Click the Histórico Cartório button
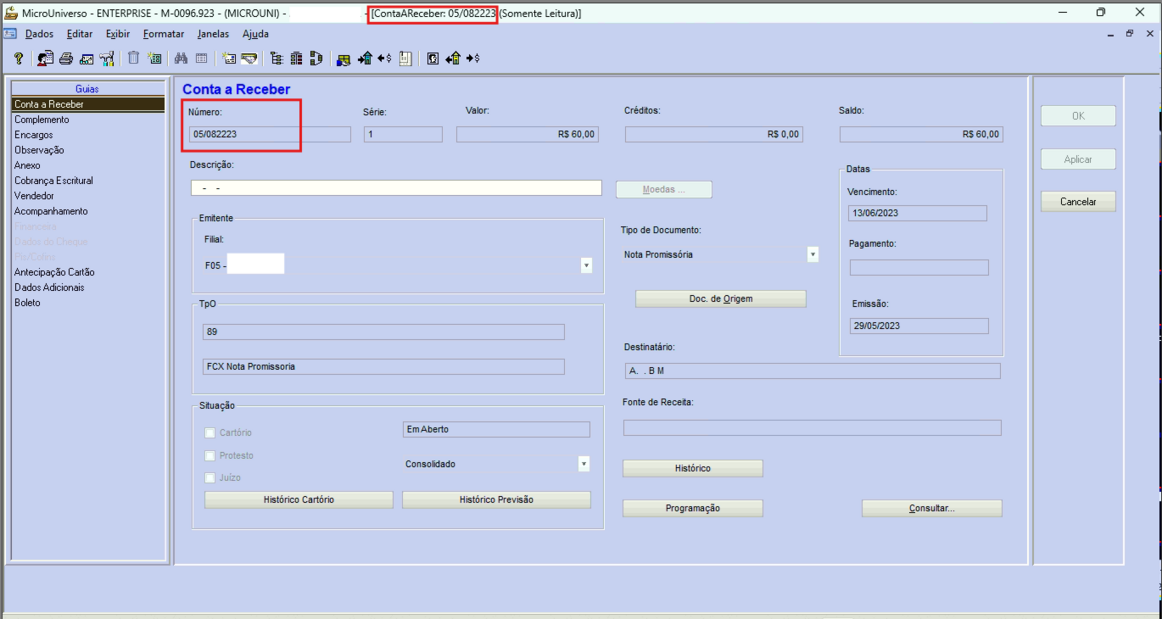 pyautogui.click(x=299, y=500)
